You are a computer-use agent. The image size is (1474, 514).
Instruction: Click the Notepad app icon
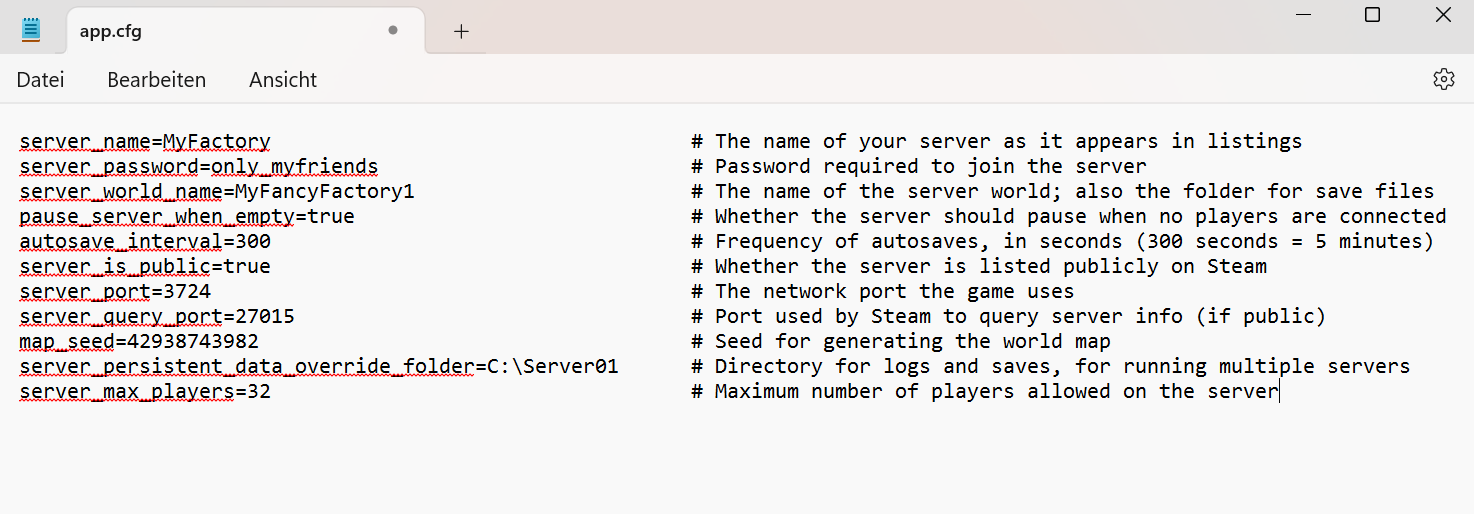[x=31, y=30]
